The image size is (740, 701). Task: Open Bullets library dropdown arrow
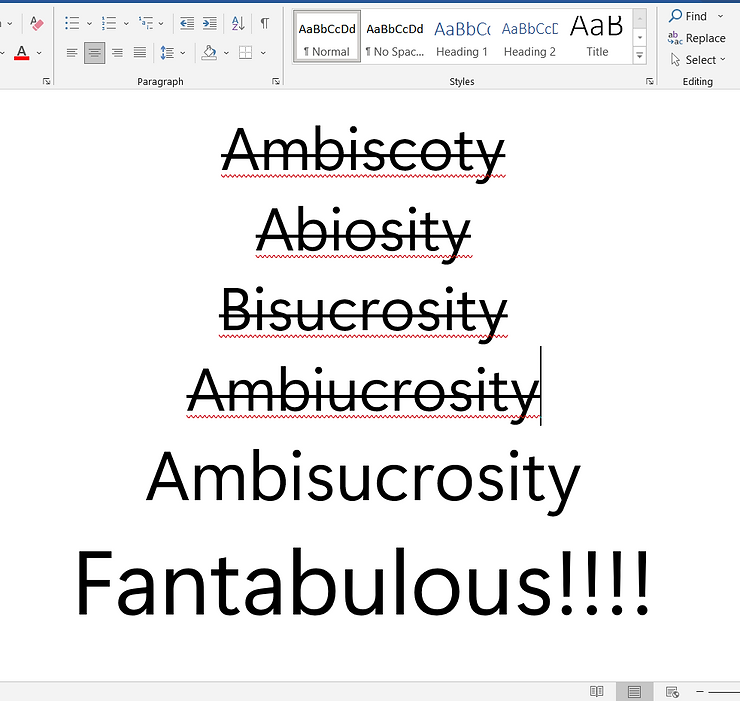(89, 23)
